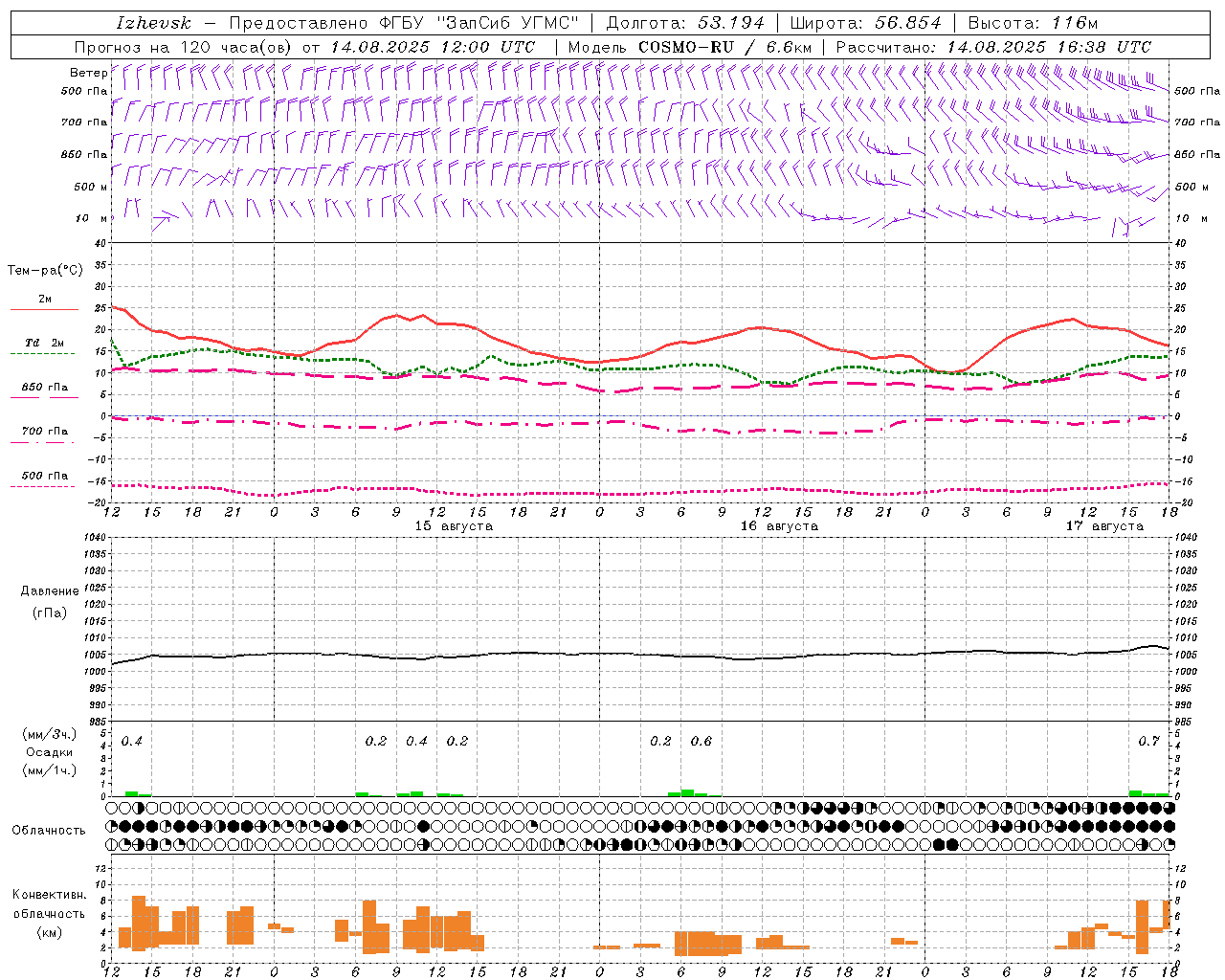Click the 16 августа date label
Screen dimensions: 1225x980
[x=779, y=526]
